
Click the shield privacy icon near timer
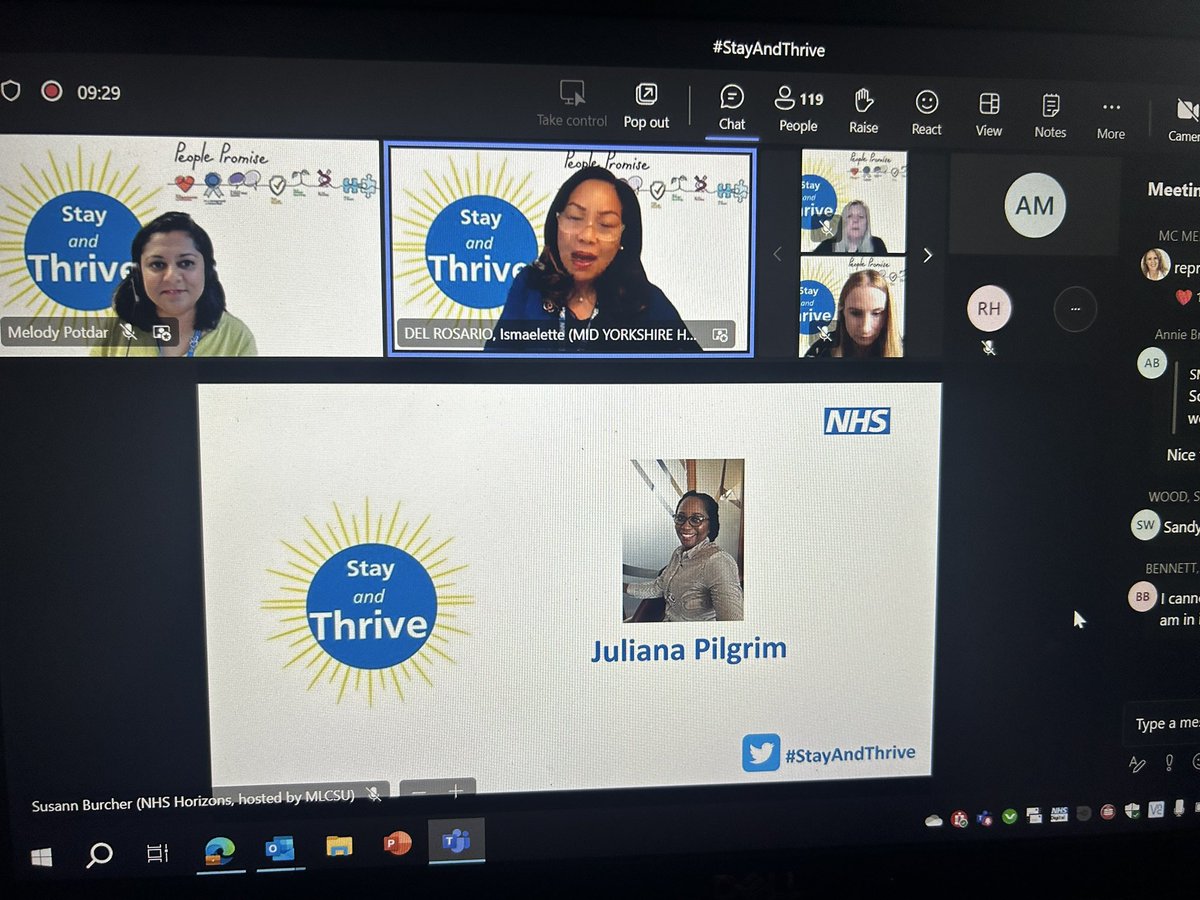[x=10, y=91]
